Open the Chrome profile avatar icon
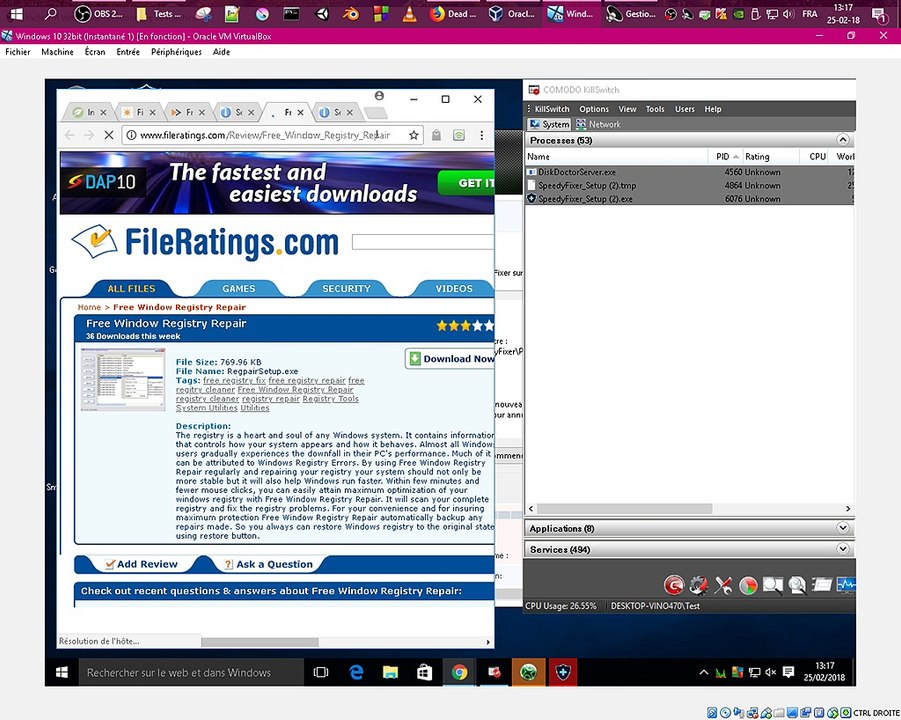 [x=379, y=95]
